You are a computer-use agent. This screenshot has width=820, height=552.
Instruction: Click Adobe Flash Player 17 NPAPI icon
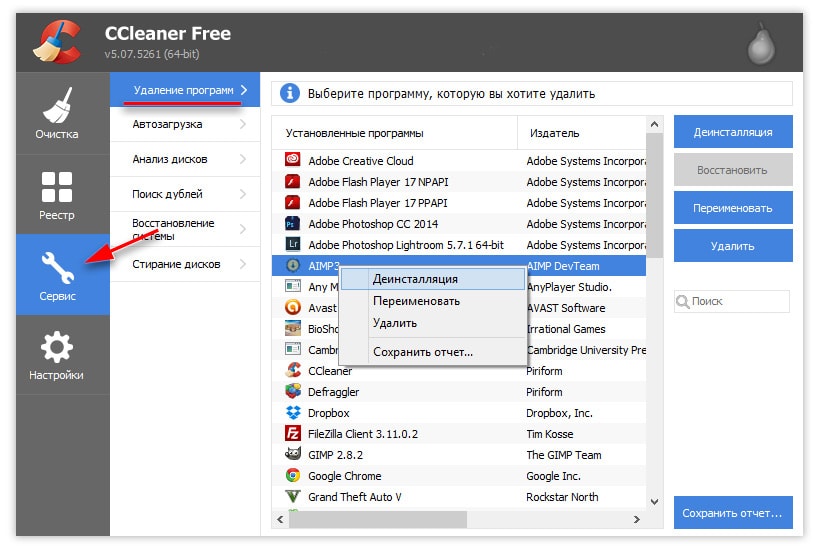pyautogui.click(x=292, y=181)
